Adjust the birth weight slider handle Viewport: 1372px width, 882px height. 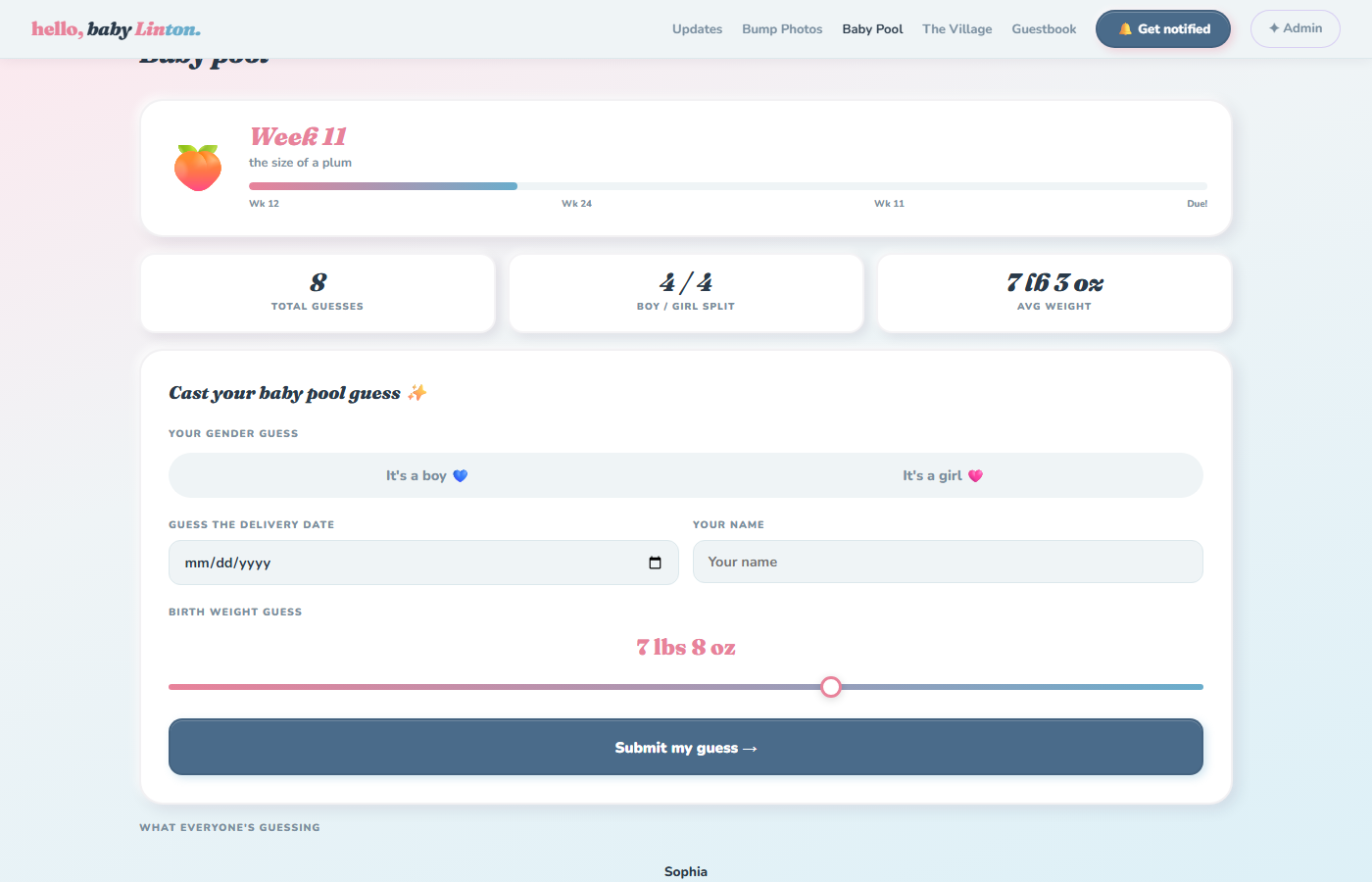tap(831, 687)
